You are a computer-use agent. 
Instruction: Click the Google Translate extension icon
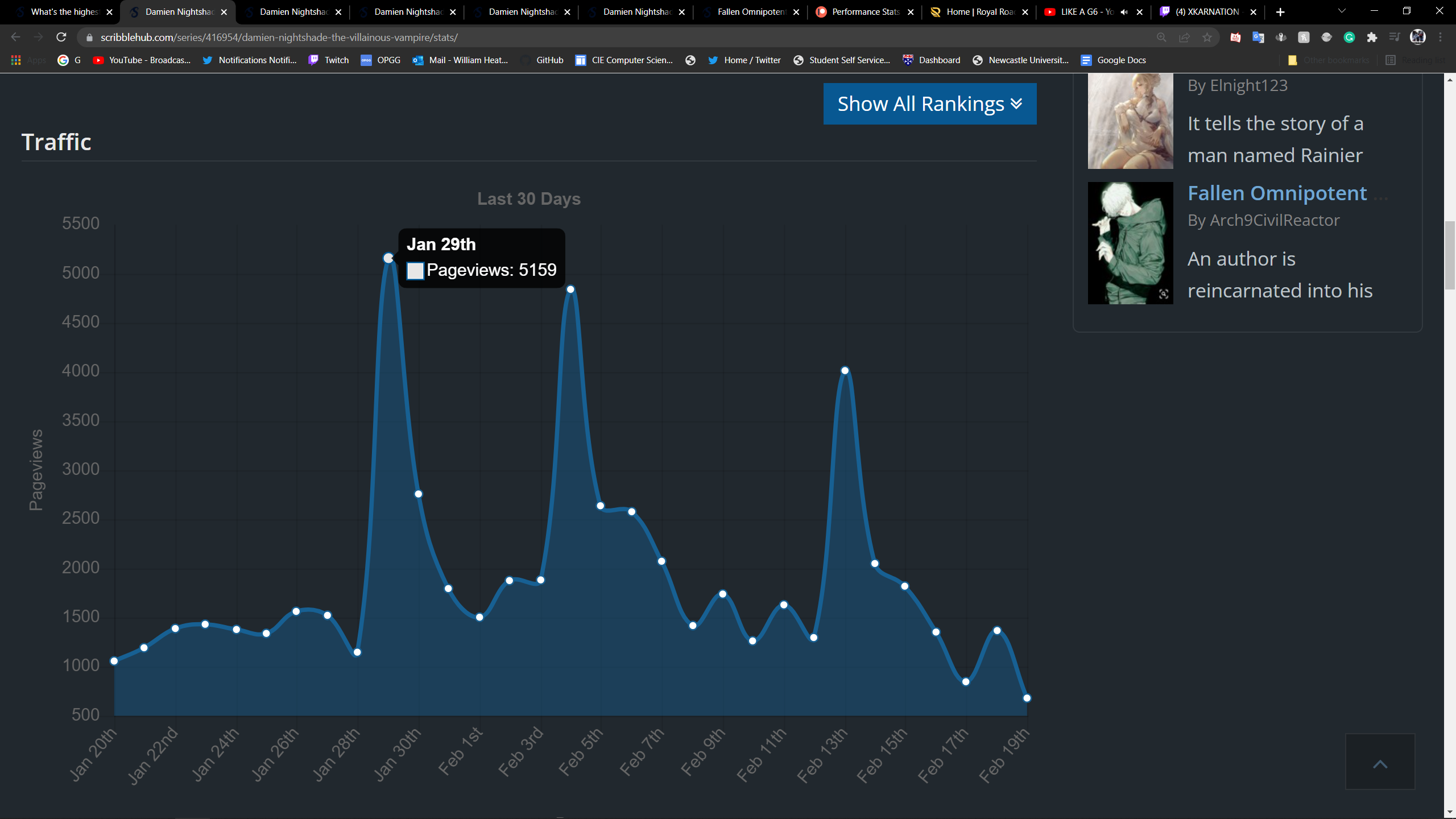click(x=1258, y=38)
